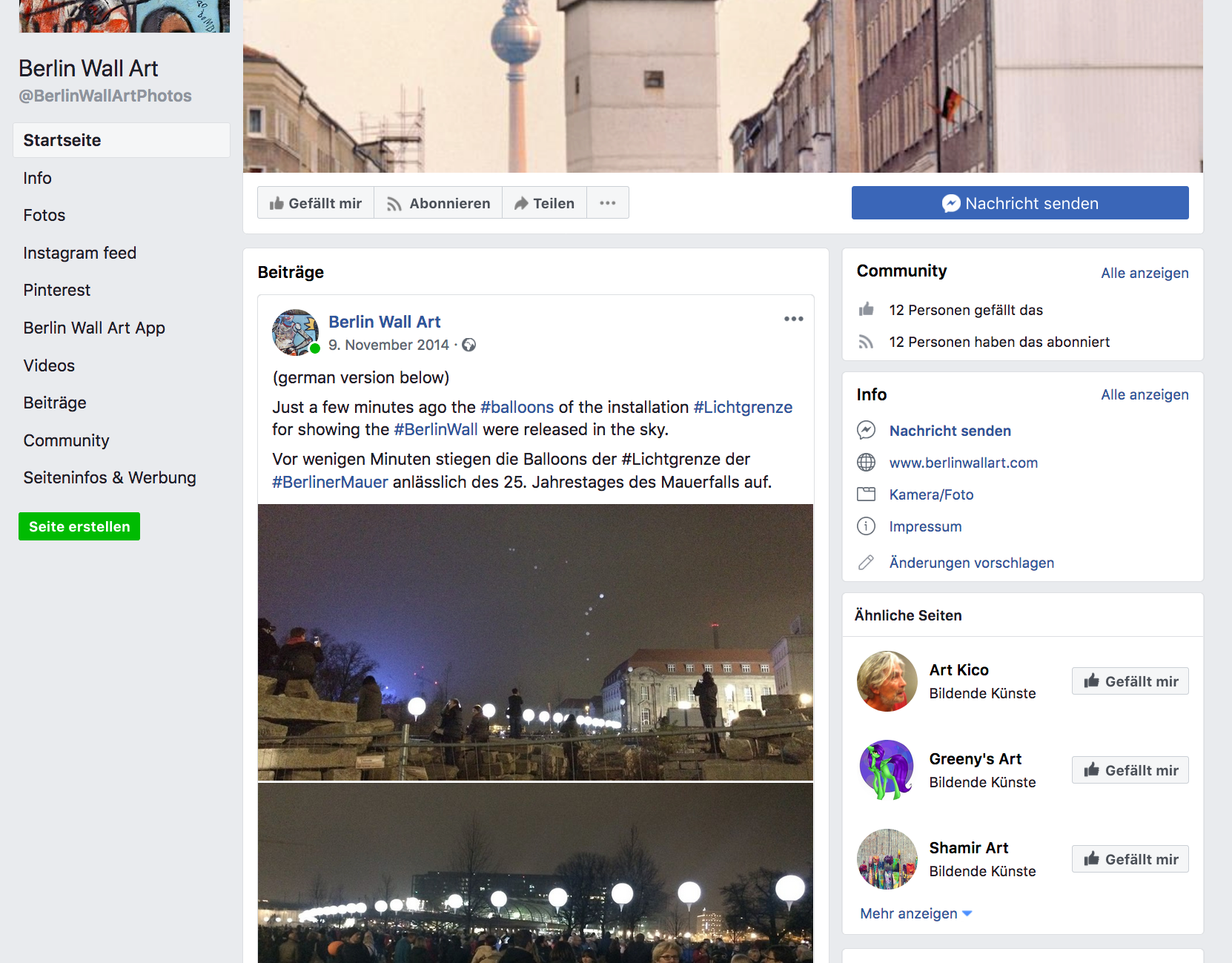Click the Berlin Wall Art page title
The image size is (1232, 963).
[88, 68]
